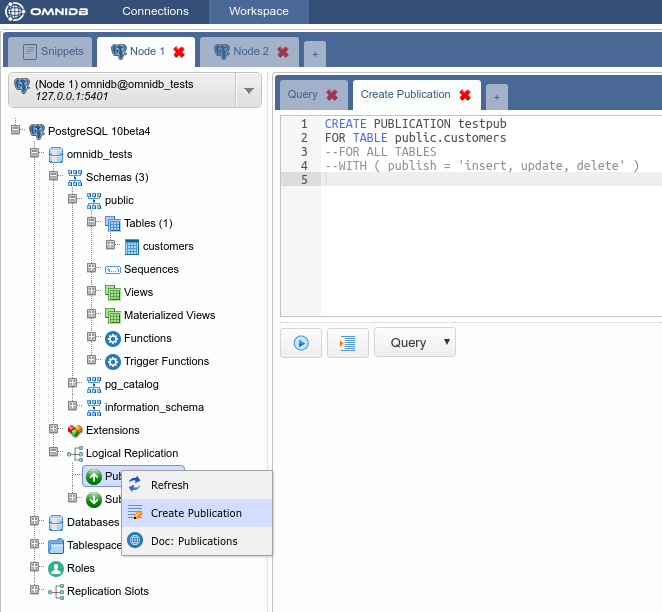This screenshot has width=662, height=612.
Task: Choose Refresh in the context menu
Action: tap(169, 485)
